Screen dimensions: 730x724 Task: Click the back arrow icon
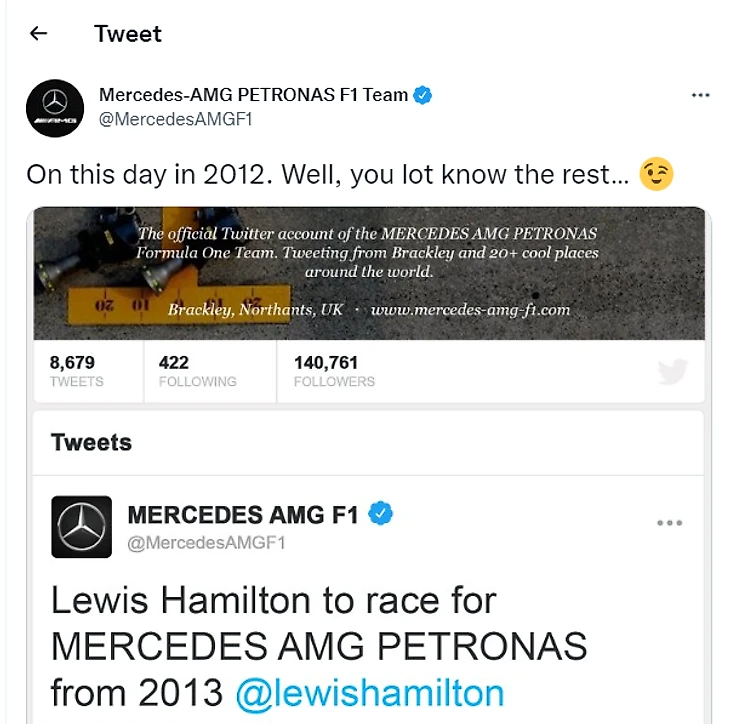(38, 34)
